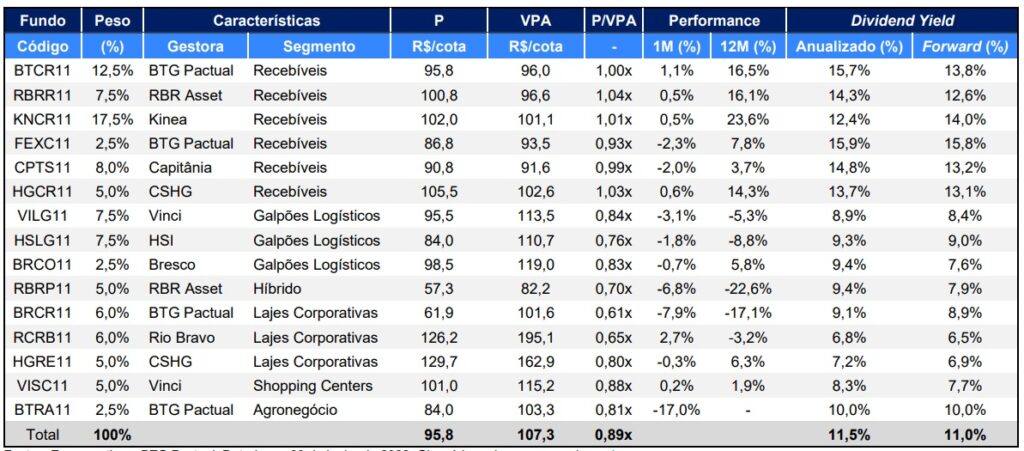
Task: Click the RBRP11 fund code
Action: pos(40,289)
